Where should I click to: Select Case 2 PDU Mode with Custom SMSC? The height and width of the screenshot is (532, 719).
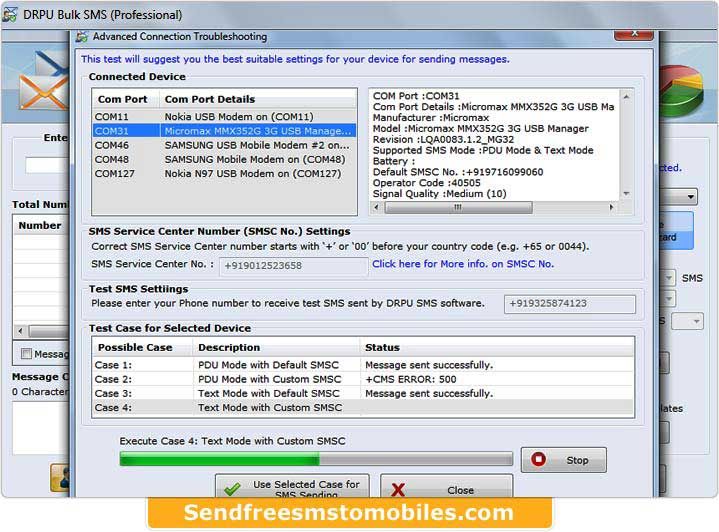[363, 379]
